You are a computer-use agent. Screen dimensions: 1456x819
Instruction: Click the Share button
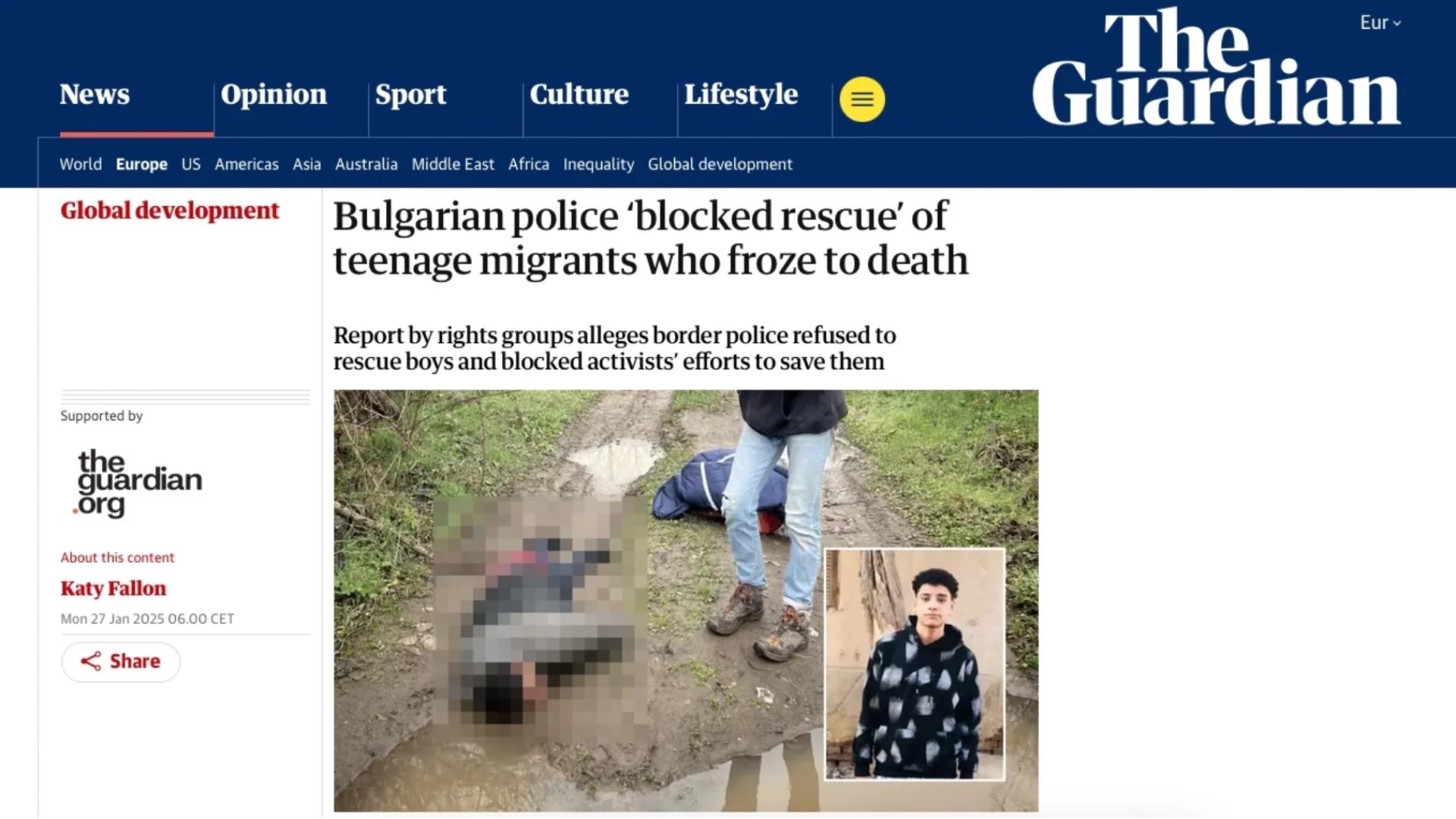pyautogui.click(x=121, y=662)
